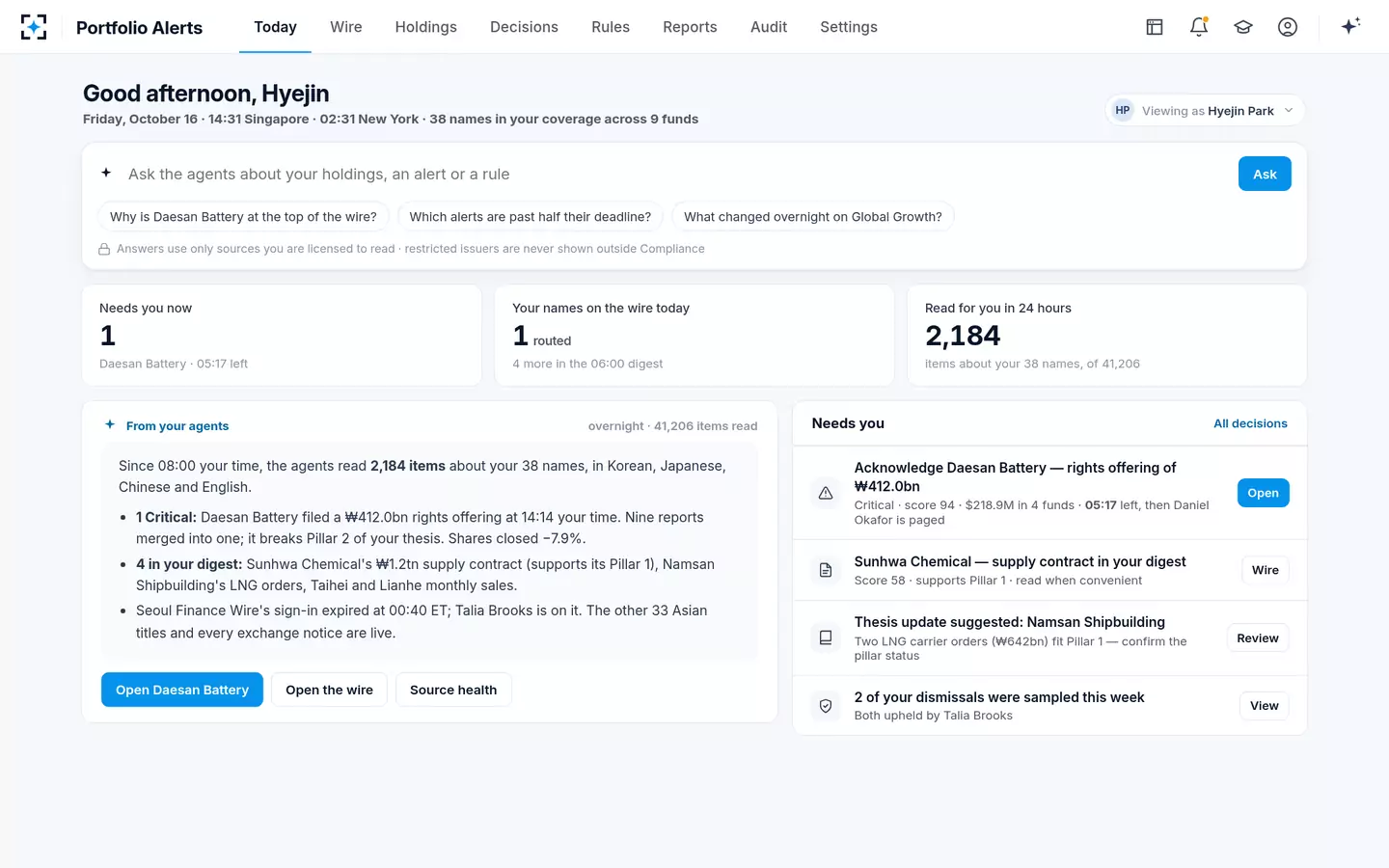1389x868 pixels.
Task: Open the layout panel icon in header
Action: [x=1155, y=27]
